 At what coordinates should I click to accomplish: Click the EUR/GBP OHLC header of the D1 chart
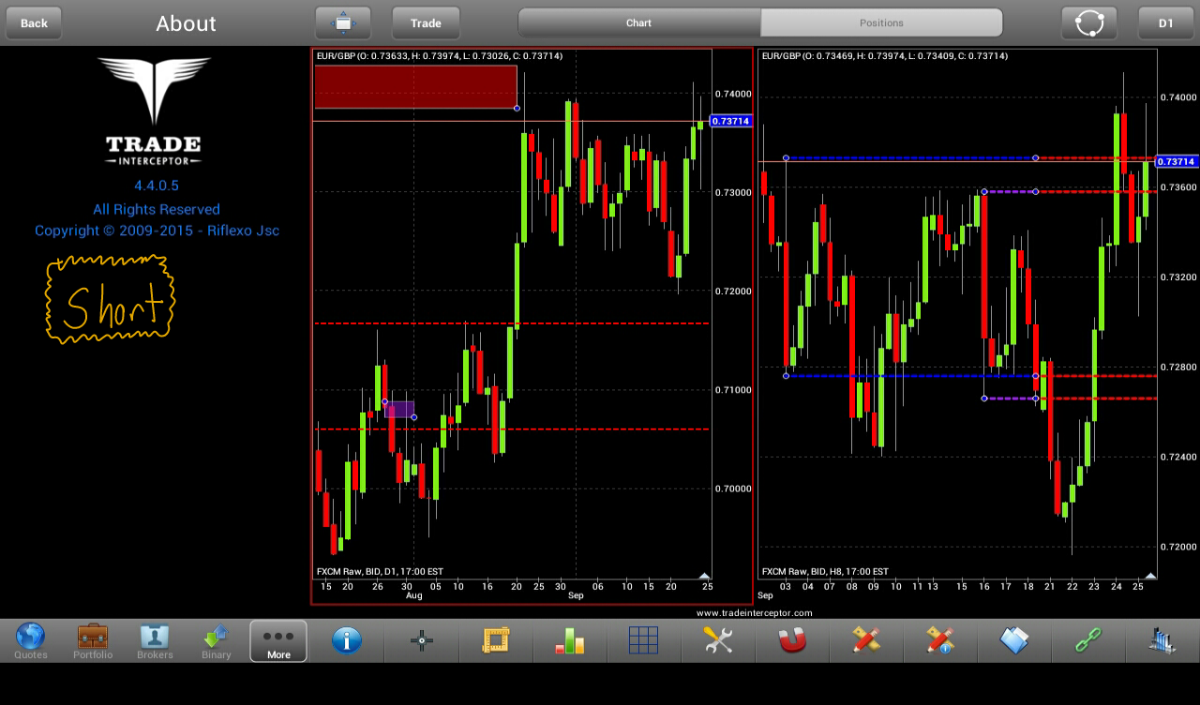click(439, 56)
